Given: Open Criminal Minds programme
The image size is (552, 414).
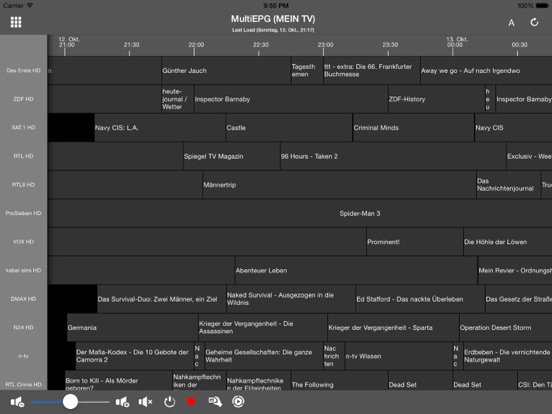Looking at the screenshot, I should click(x=413, y=127).
